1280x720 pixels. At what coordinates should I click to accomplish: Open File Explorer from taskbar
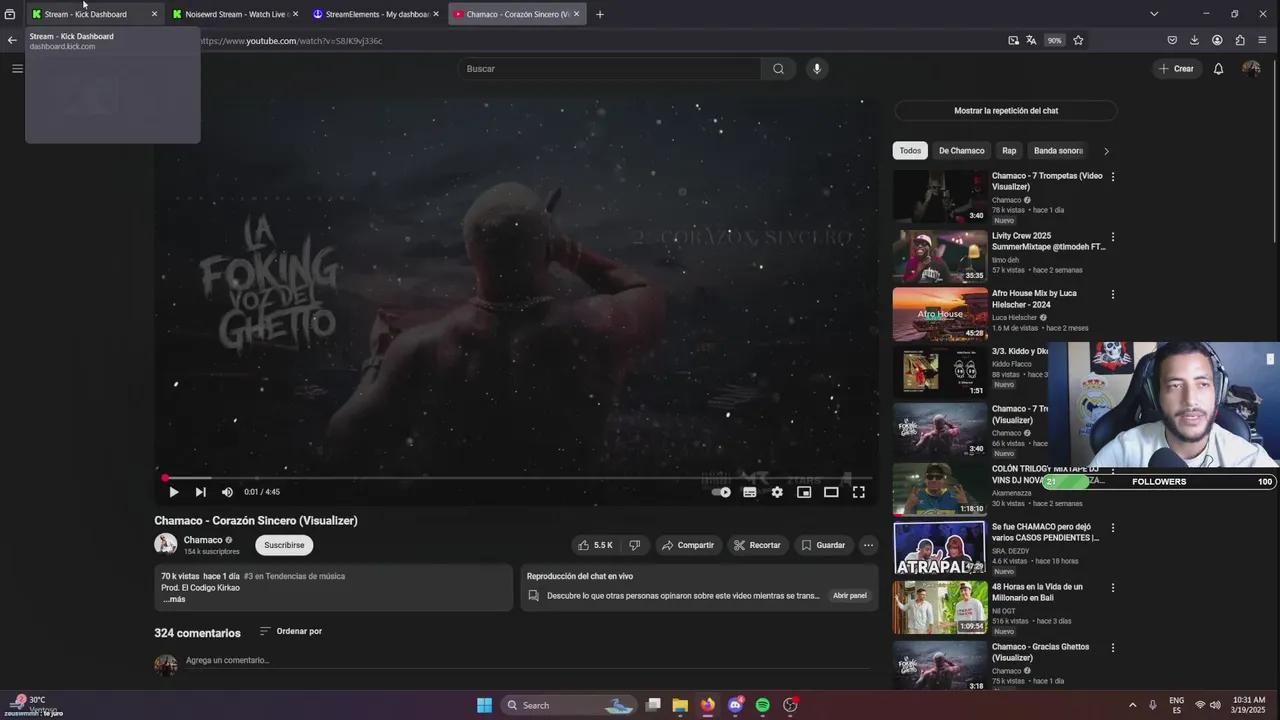(x=680, y=705)
